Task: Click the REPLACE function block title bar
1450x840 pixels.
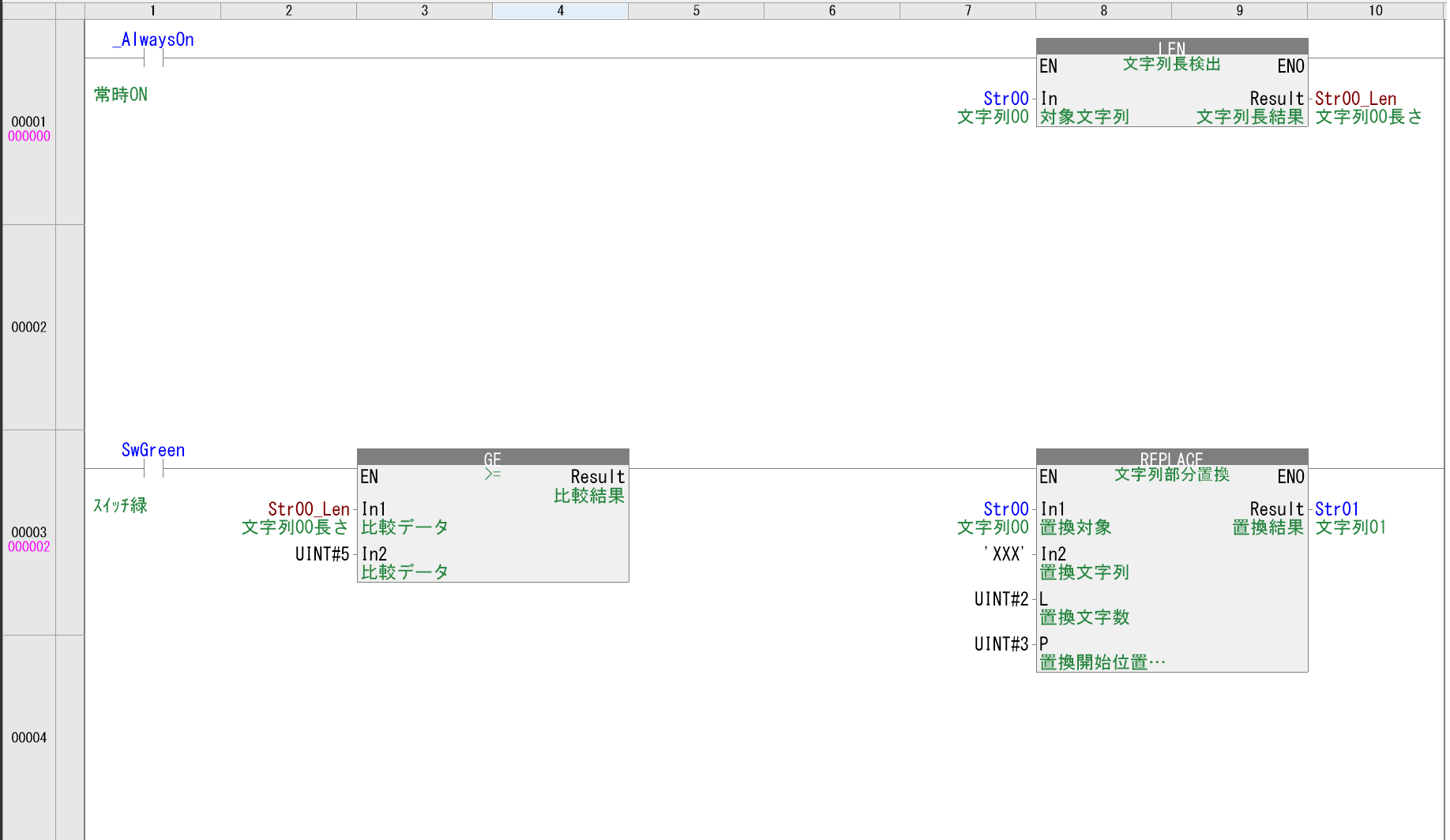Action: point(1171,457)
